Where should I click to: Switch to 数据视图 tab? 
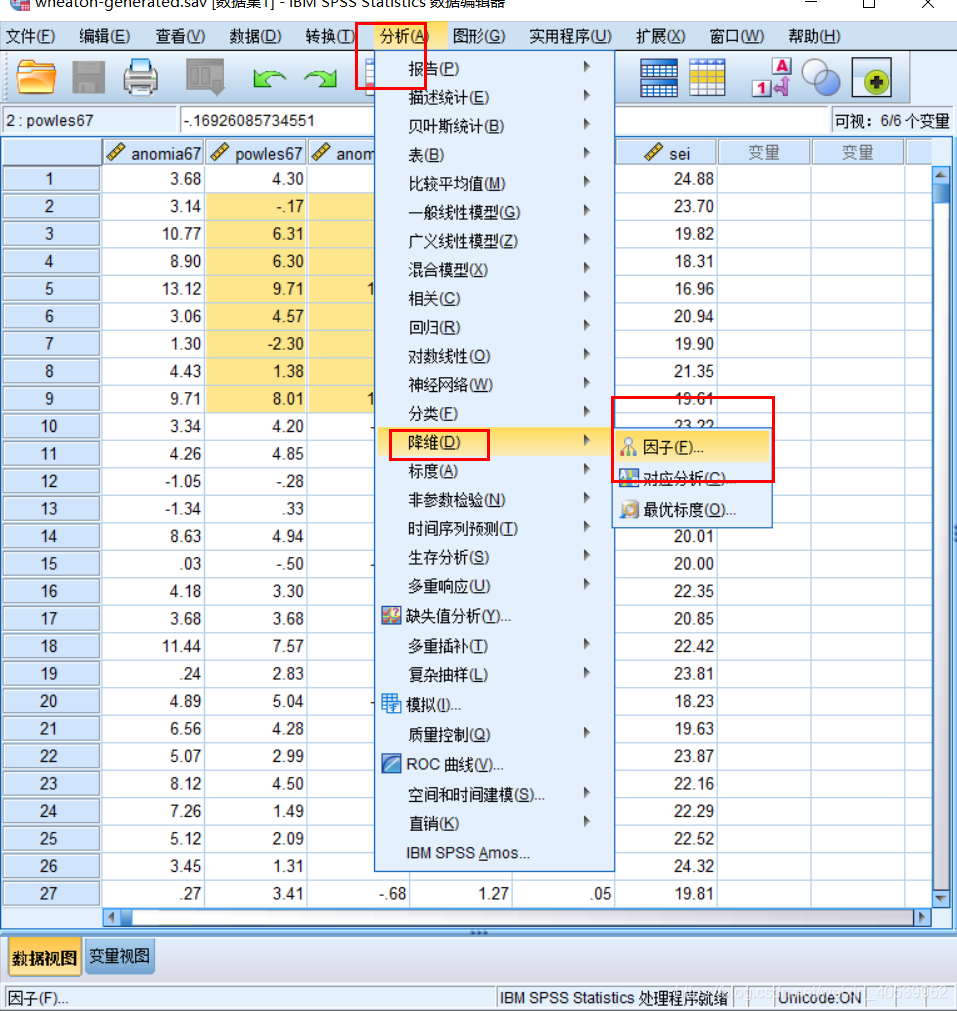(x=44, y=957)
